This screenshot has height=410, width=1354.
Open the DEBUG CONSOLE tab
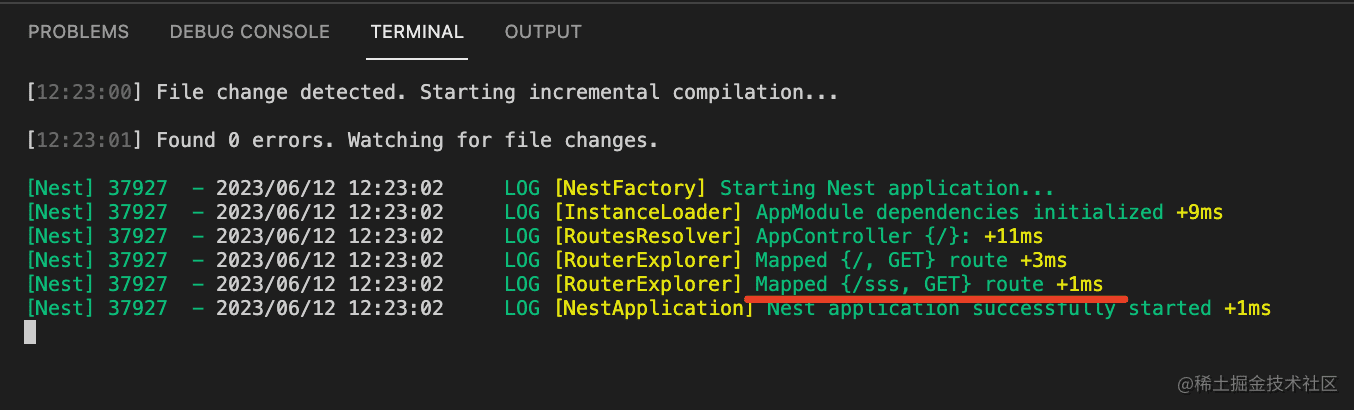click(249, 32)
